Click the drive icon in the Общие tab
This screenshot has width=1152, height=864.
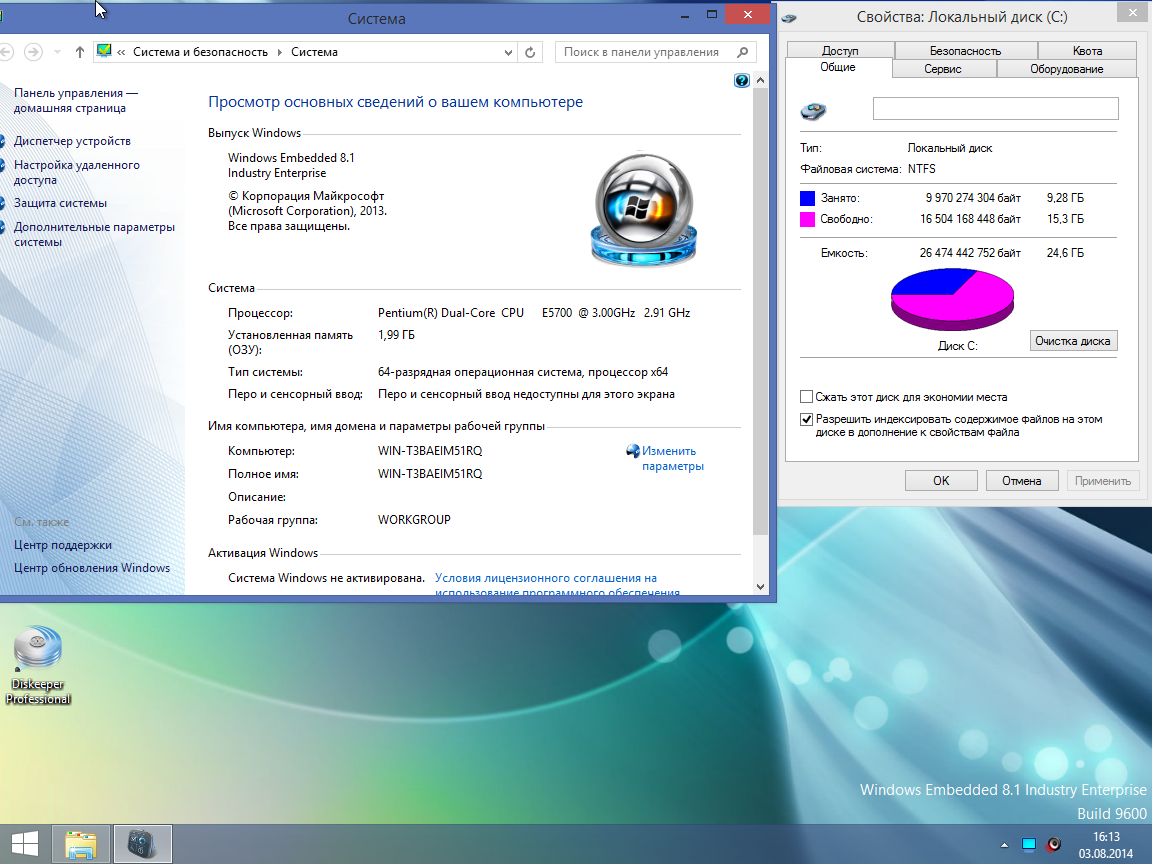click(813, 111)
